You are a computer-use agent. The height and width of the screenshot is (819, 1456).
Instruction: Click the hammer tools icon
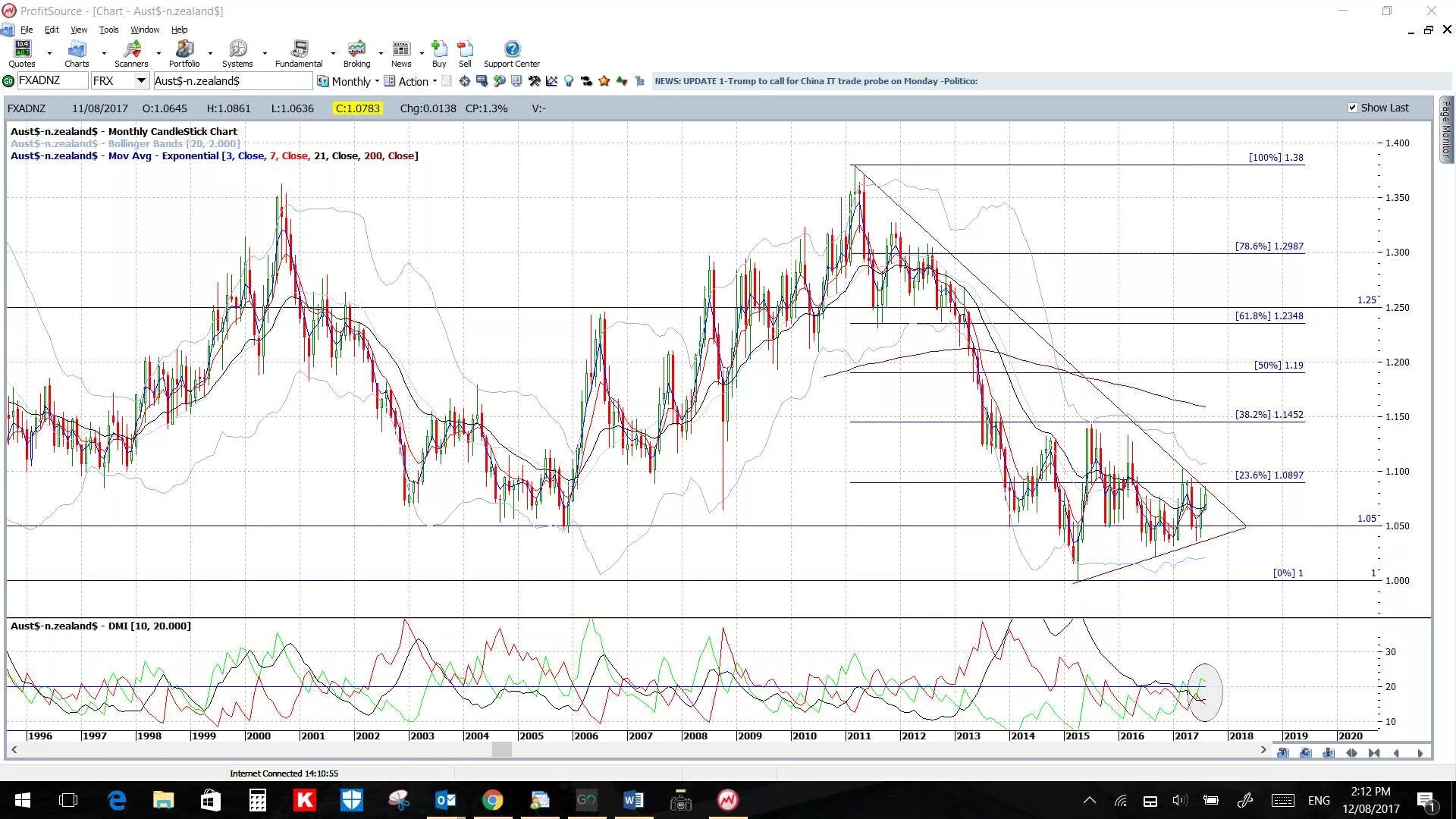coord(535,81)
